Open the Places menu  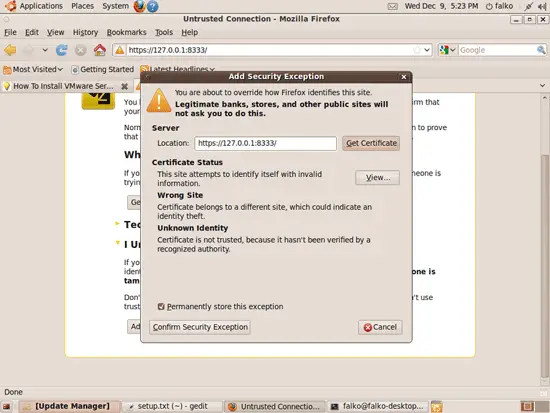(x=82, y=6)
